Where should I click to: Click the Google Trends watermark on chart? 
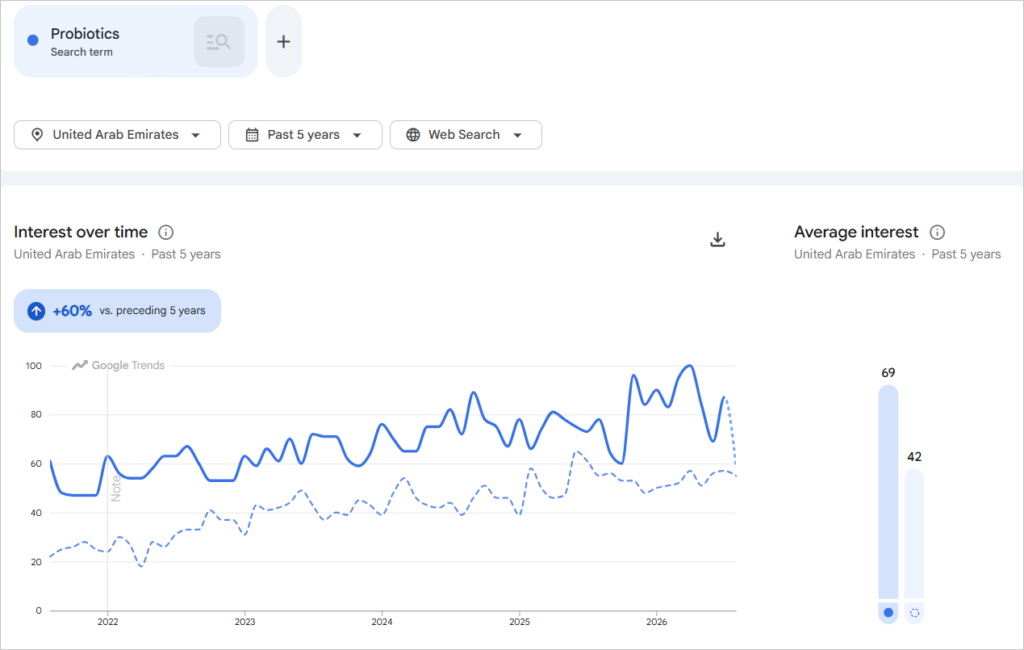[x=119, y=365]
